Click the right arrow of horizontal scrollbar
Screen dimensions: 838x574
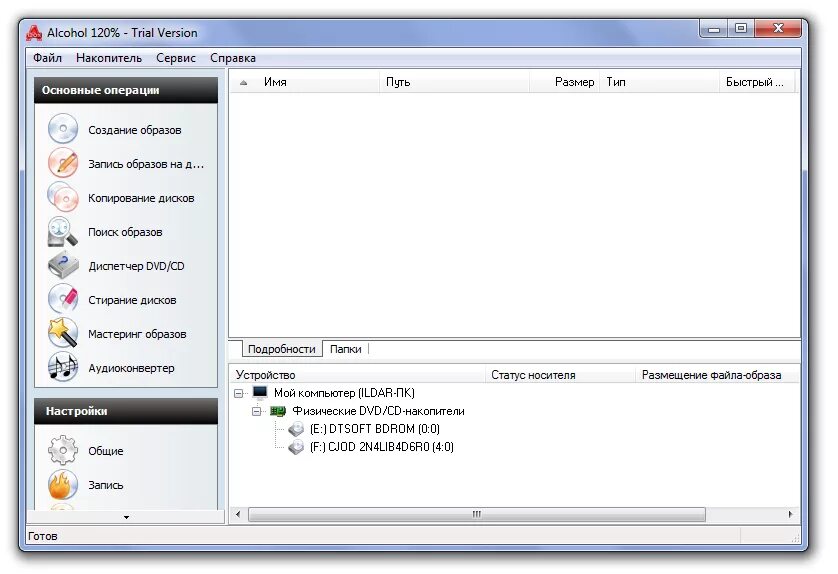pos(790,514)
